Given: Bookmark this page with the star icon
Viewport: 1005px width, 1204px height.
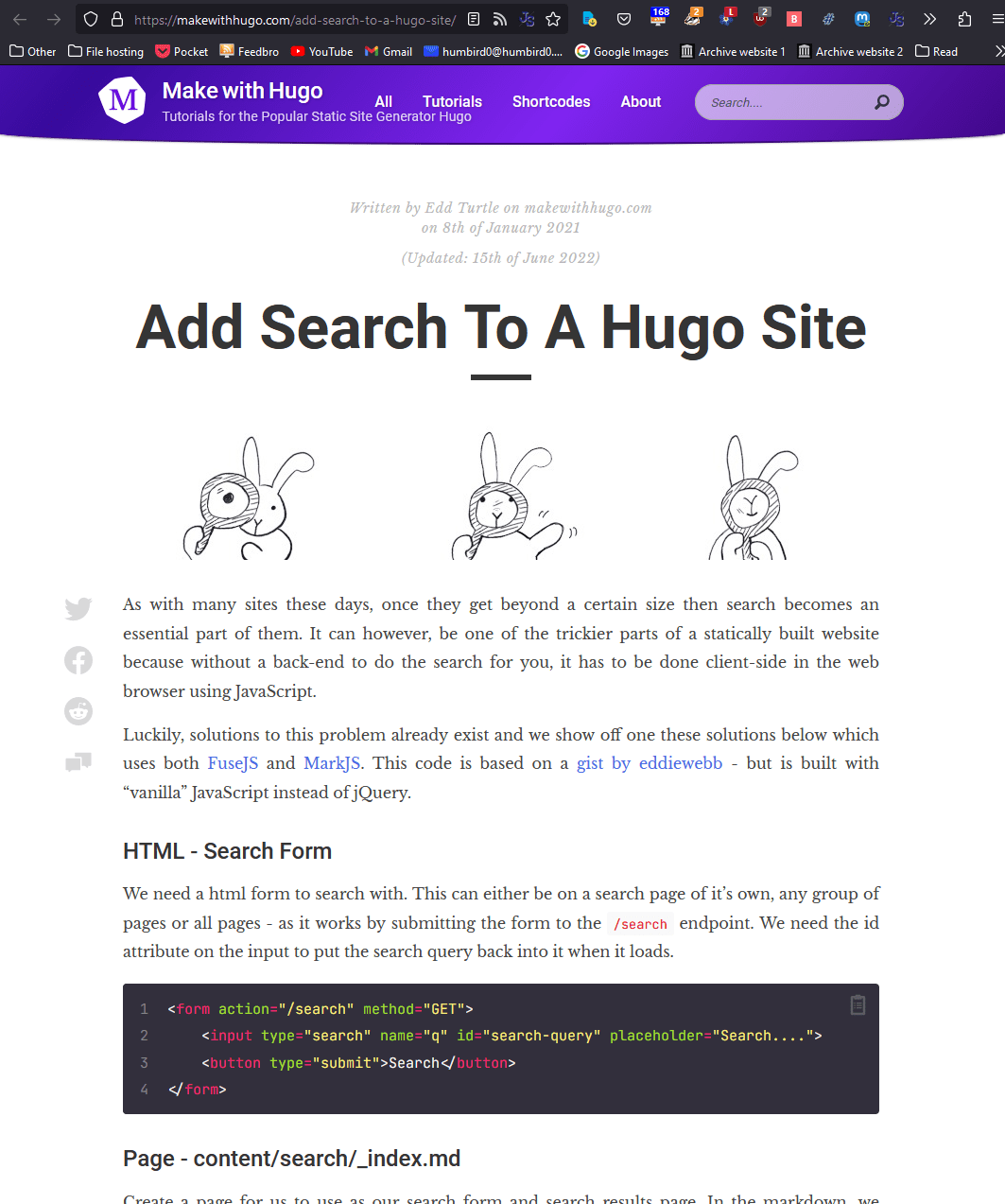Looking at the screenshot, I should click(553, 19).
